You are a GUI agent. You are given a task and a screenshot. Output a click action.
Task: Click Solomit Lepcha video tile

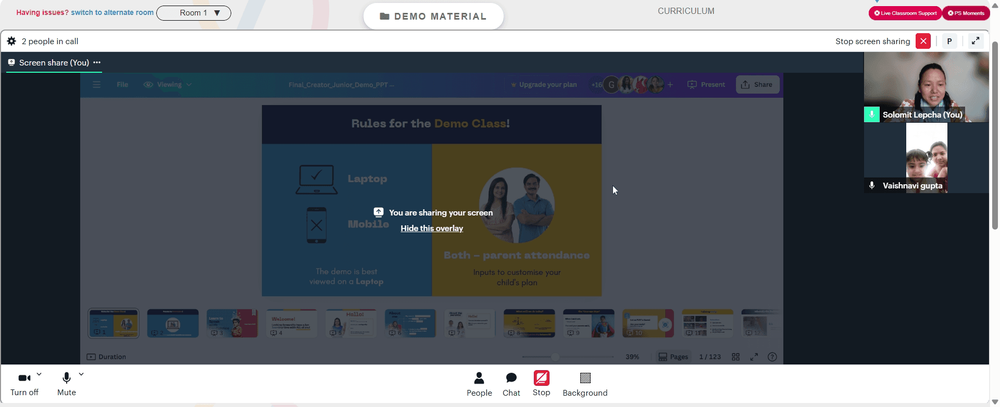click(926, 87)
